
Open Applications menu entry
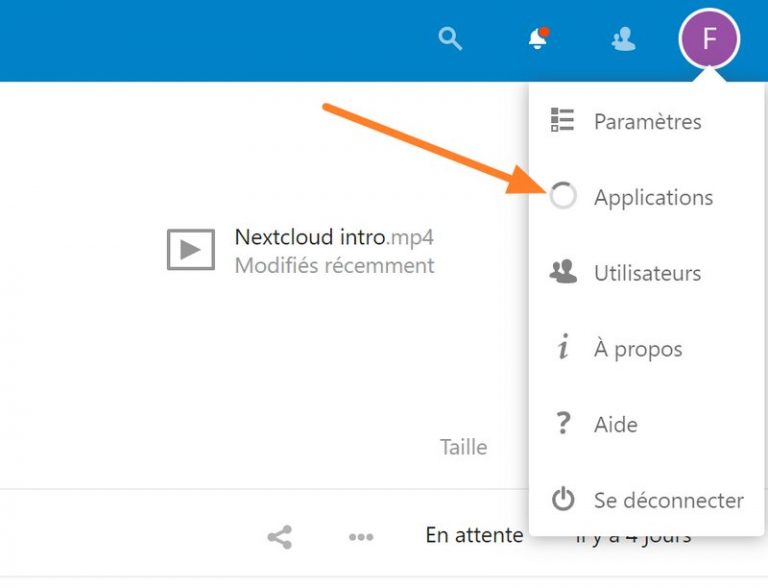point(647,197)
